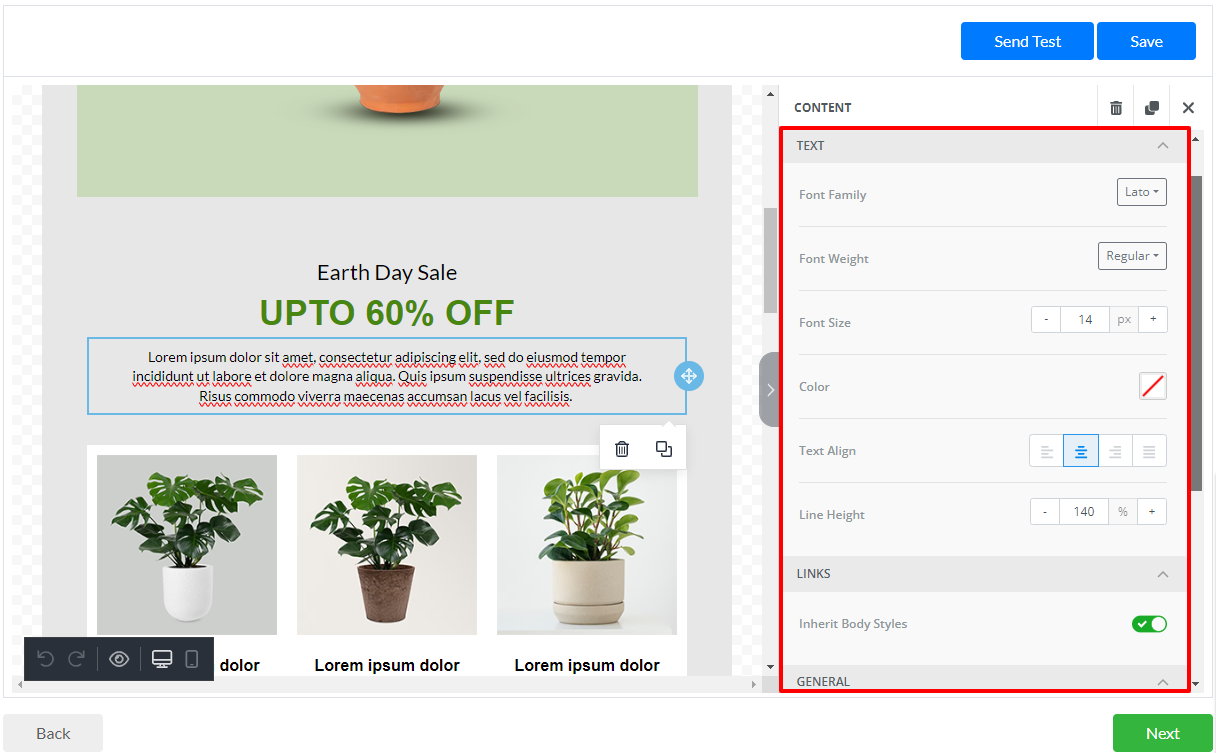The width and height of the screenshot is (1216, 753).
Task: Switch to mobile preview mode
Action: point(192,659)
